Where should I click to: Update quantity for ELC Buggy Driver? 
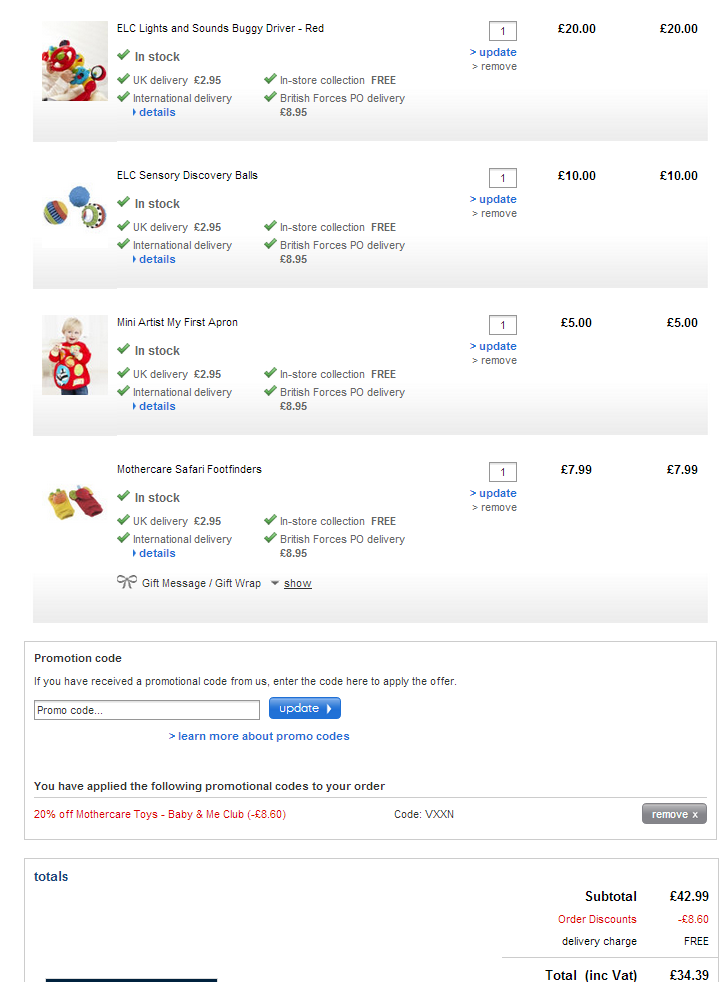494,52
